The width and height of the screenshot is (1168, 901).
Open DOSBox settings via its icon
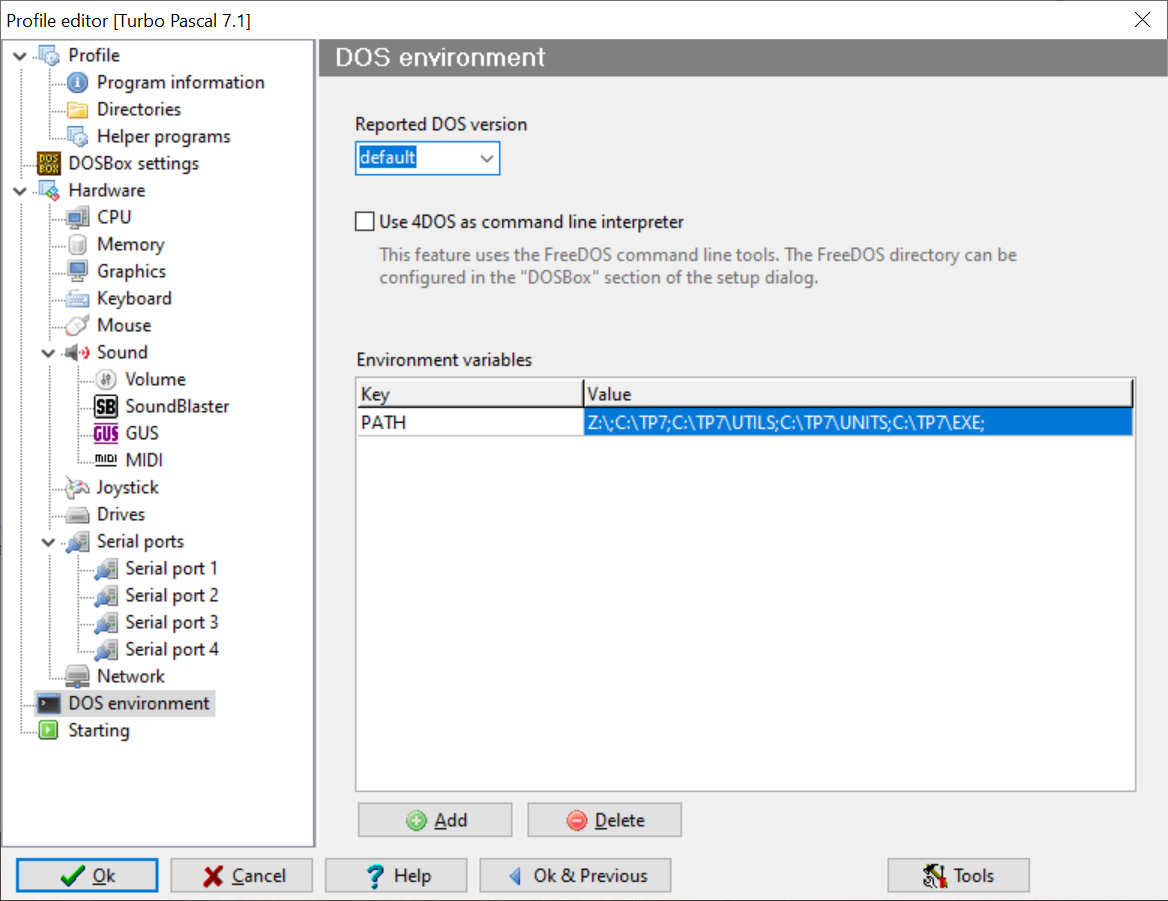pyautogui.click(x=48, y=164)
